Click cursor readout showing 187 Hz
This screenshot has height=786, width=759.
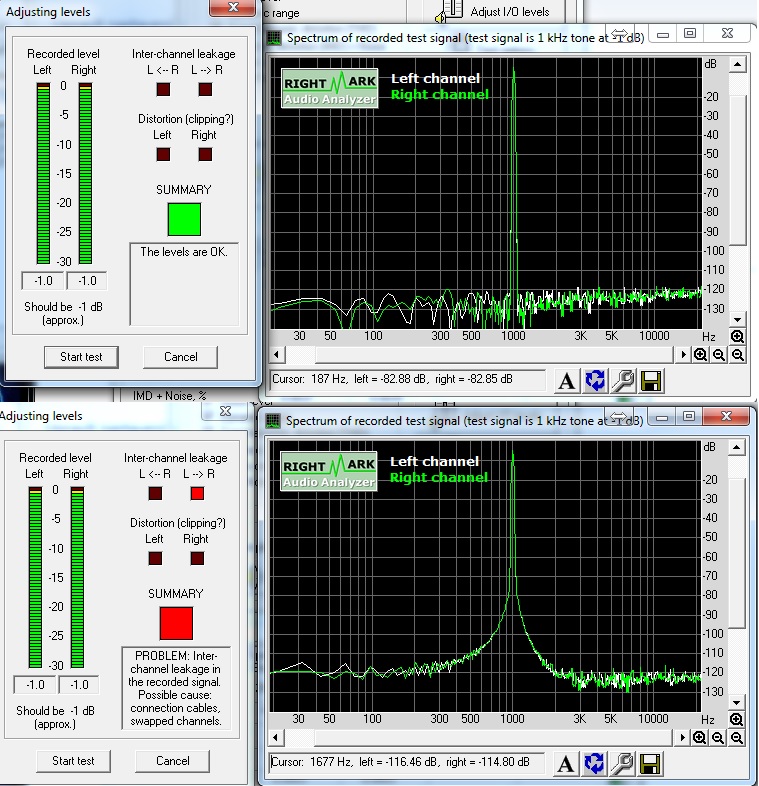click(x=408, y=379)
